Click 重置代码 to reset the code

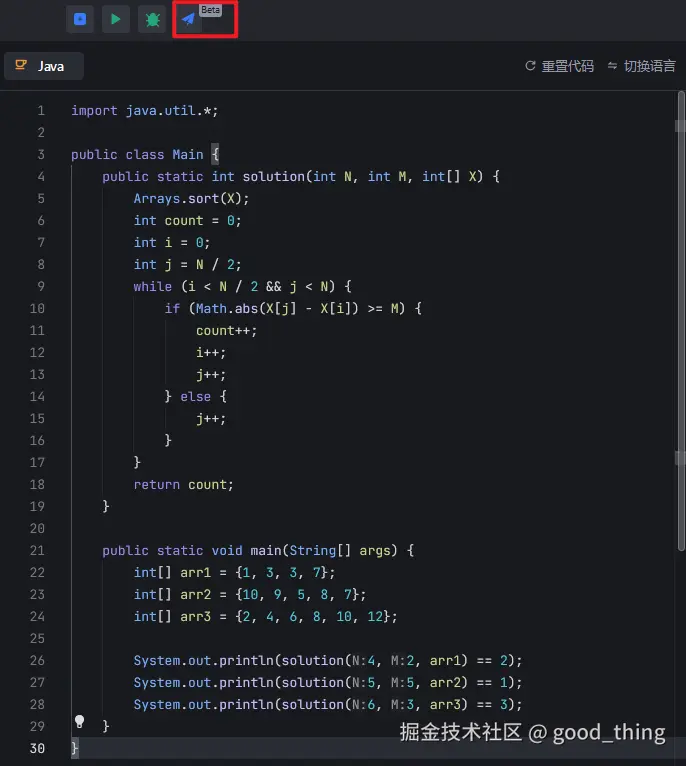[x=567, y=66]
